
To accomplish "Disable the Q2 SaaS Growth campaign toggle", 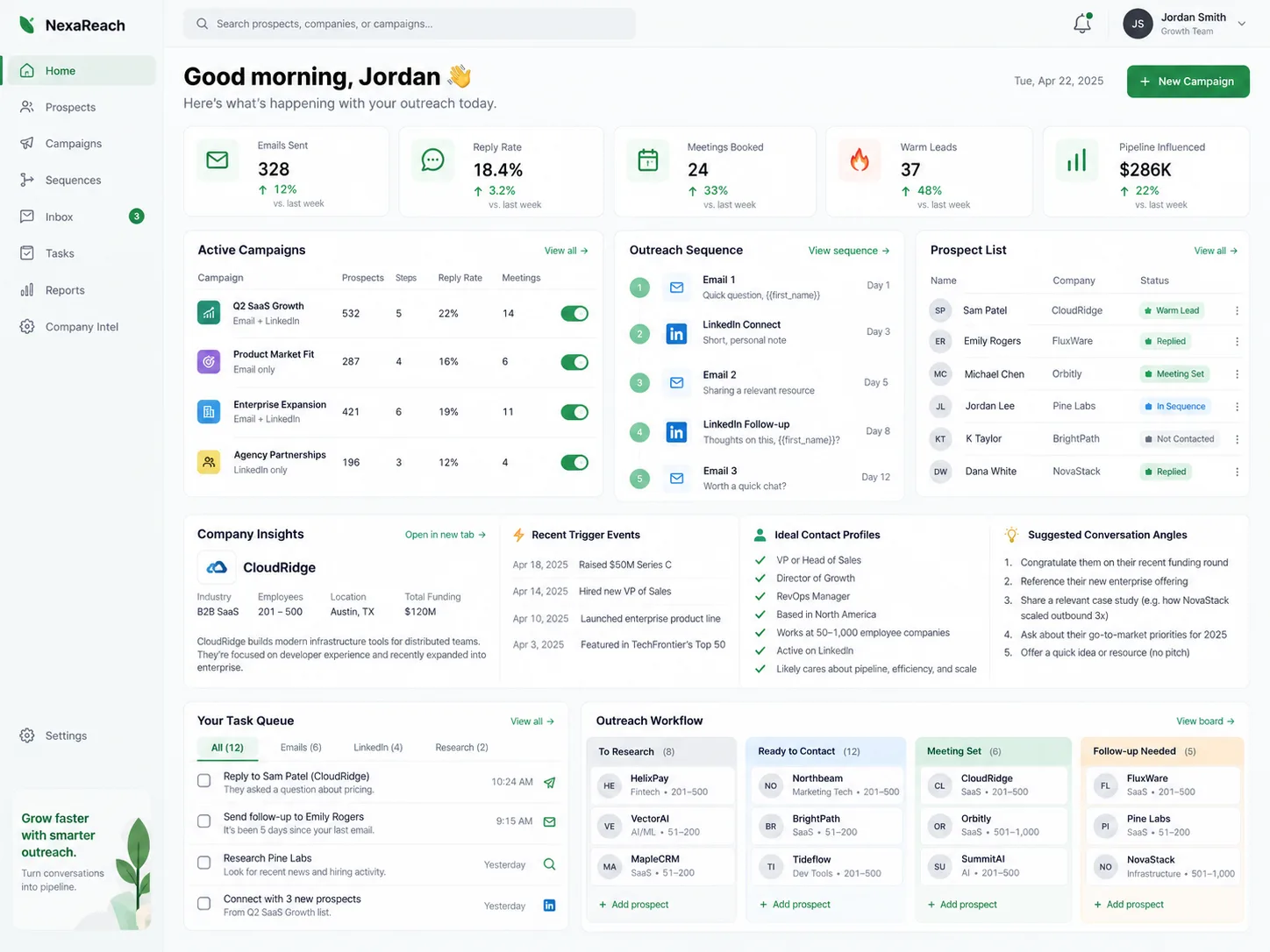I will tap(574, 313).
